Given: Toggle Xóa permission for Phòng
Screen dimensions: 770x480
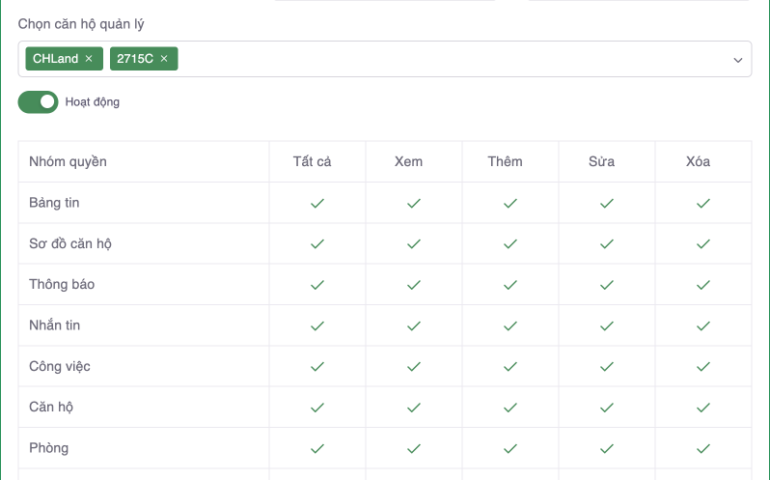Looking at the screenshot, I should 703,449.
